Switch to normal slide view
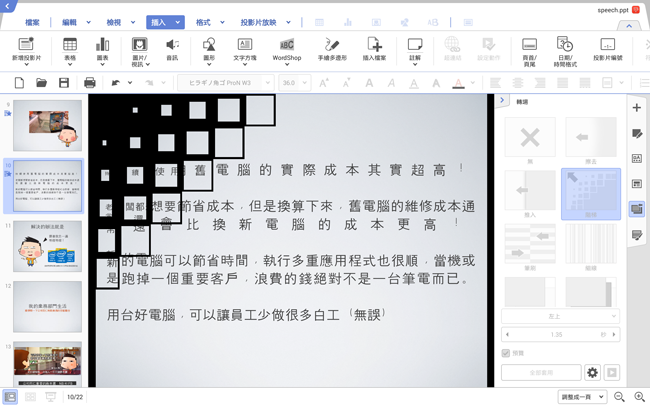 10,397
